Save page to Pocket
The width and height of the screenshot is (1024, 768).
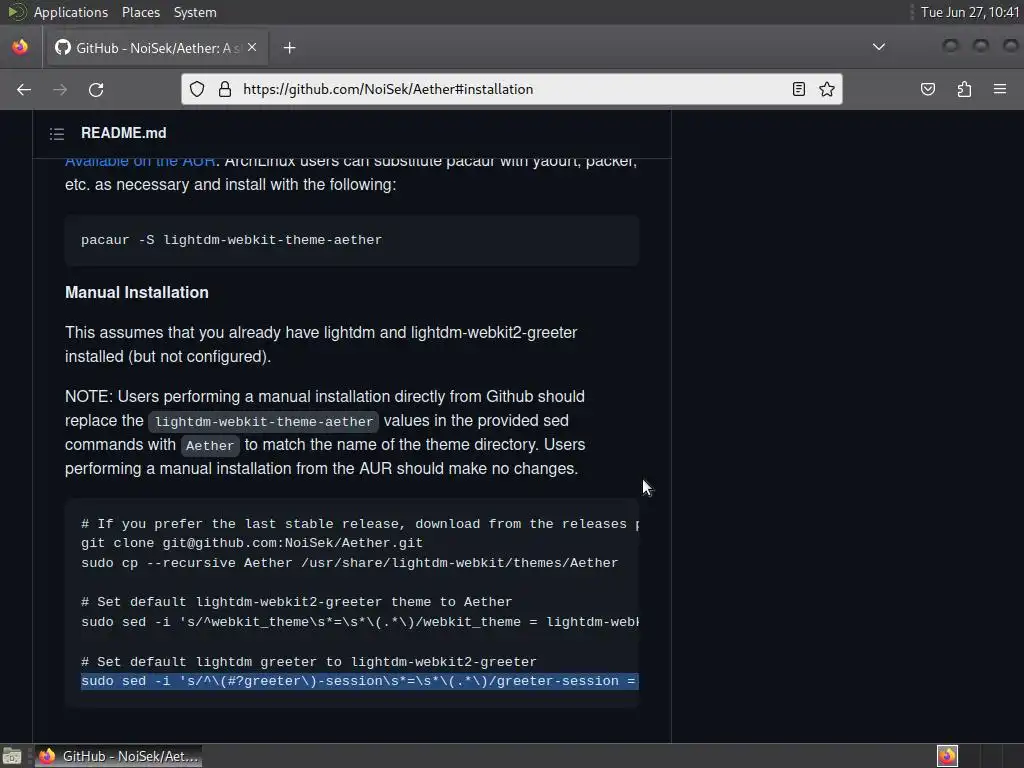click(x=928, y=89)
